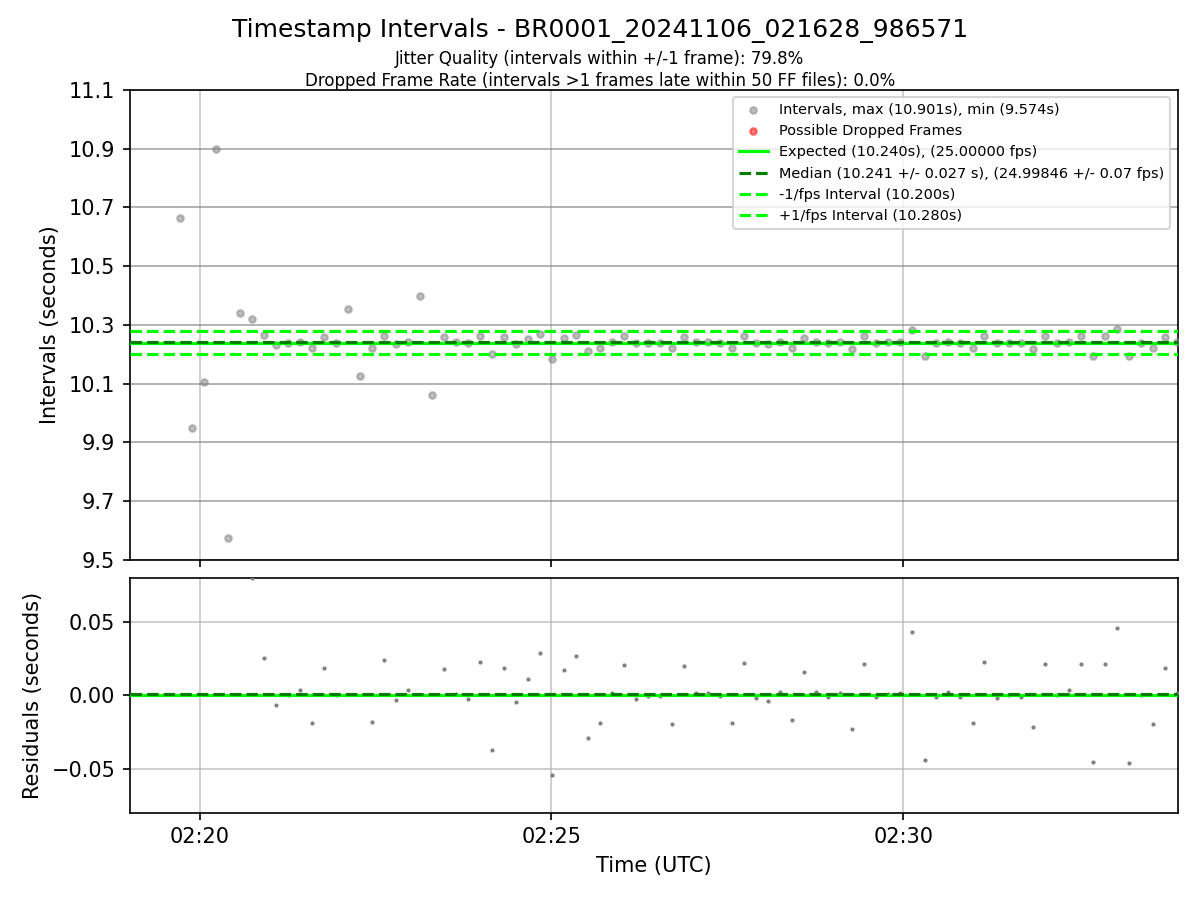
Task: Click the 02:30 x-axis tick label
Action: 903,834
